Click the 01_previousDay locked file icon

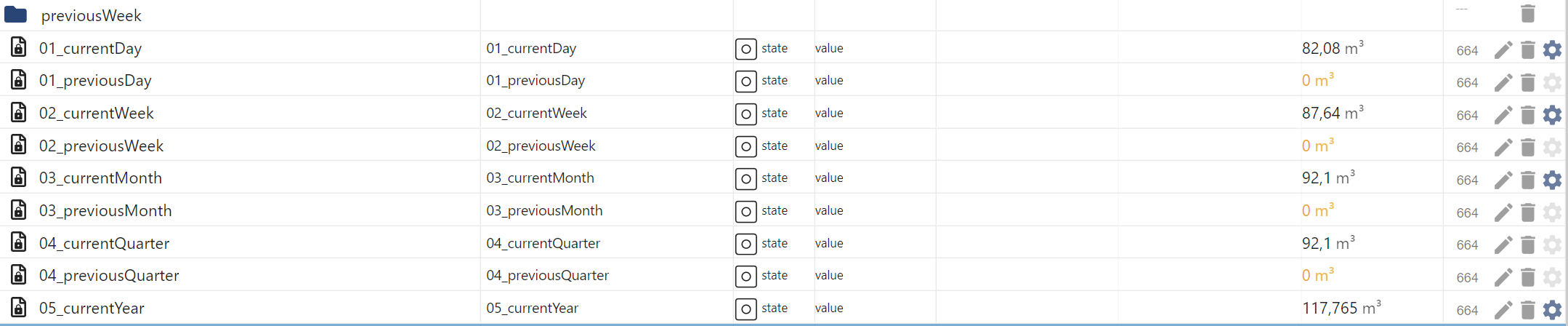19,80
